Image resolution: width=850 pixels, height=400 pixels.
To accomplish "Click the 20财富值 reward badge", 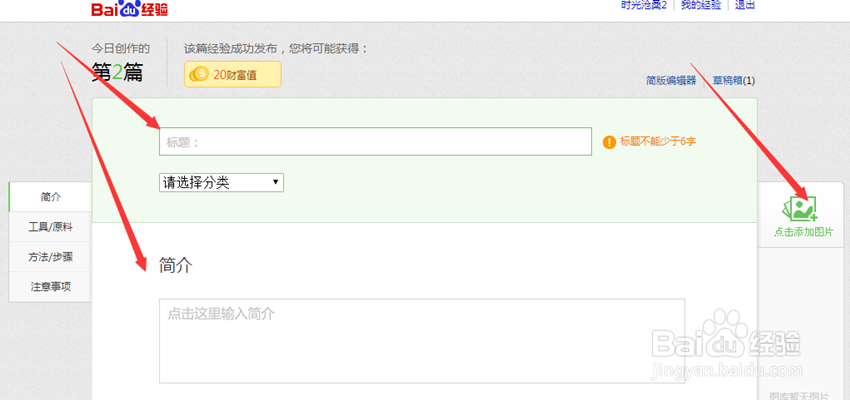I will (233, 74).
